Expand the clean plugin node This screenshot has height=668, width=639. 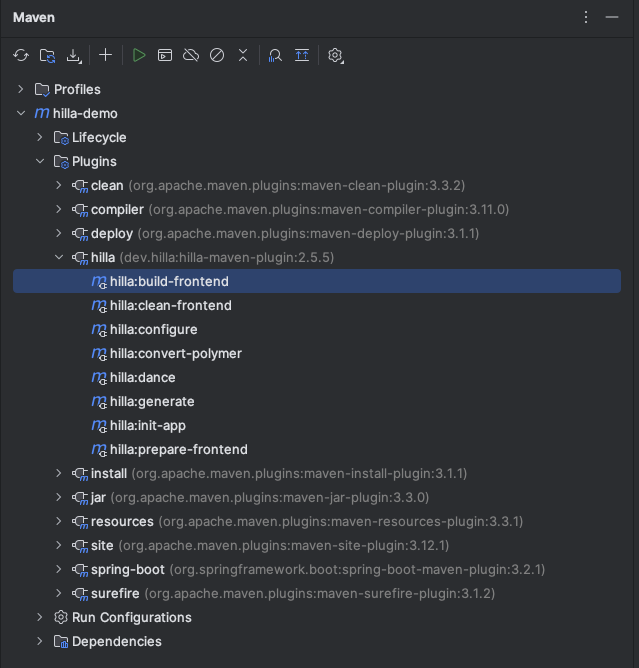59,185
